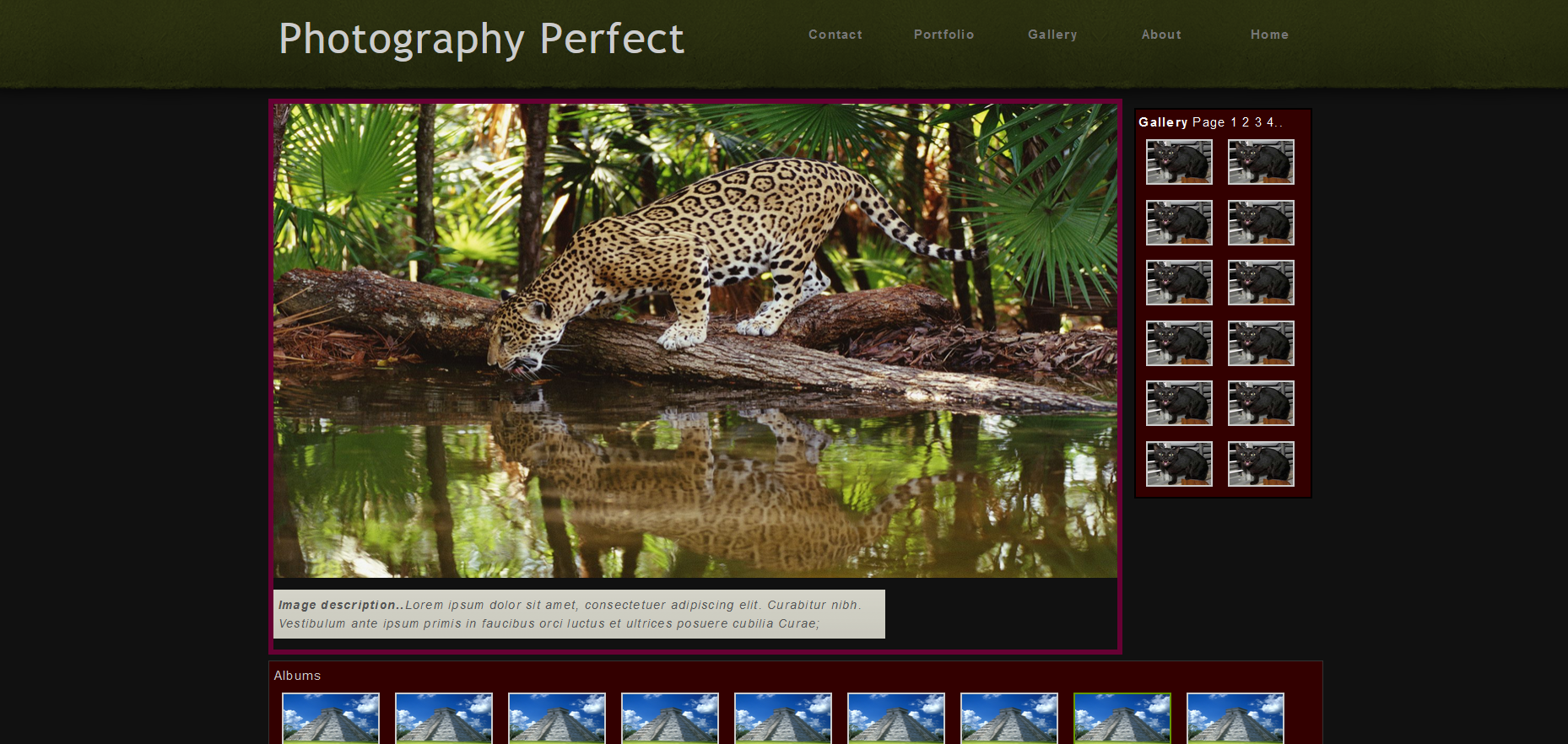The height and width of the screenshot is (744, 1568).
Task: Click the Photography Perfect site title
Action: [x=481, y=39]
